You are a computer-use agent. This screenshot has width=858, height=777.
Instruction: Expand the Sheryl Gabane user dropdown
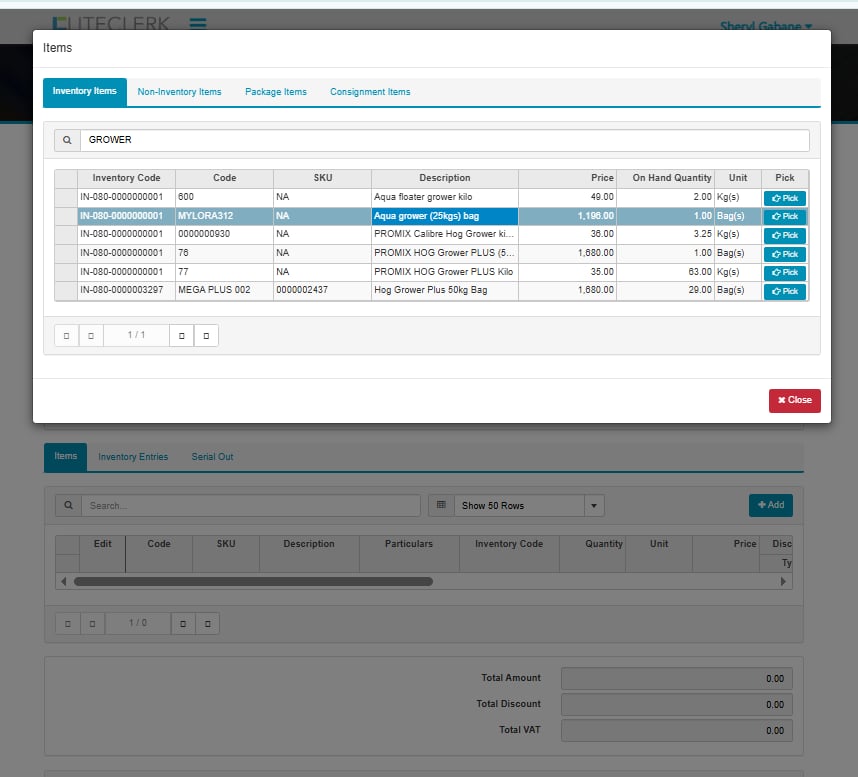[765, 26]
